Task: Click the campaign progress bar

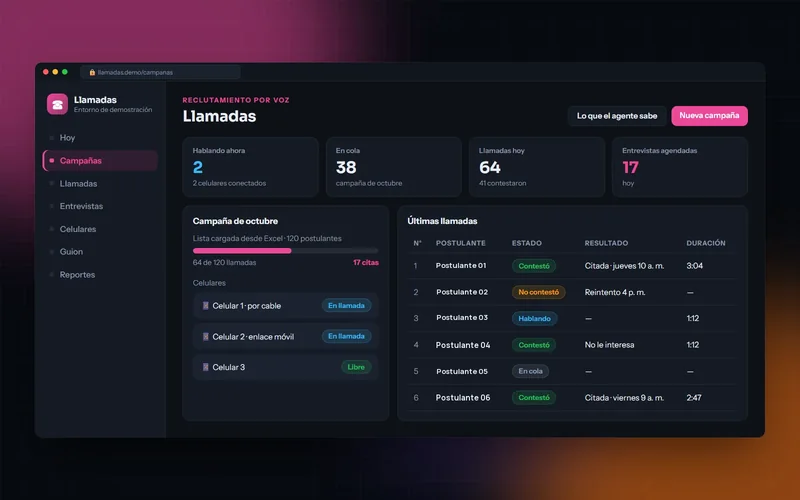Action: point(286,251)
